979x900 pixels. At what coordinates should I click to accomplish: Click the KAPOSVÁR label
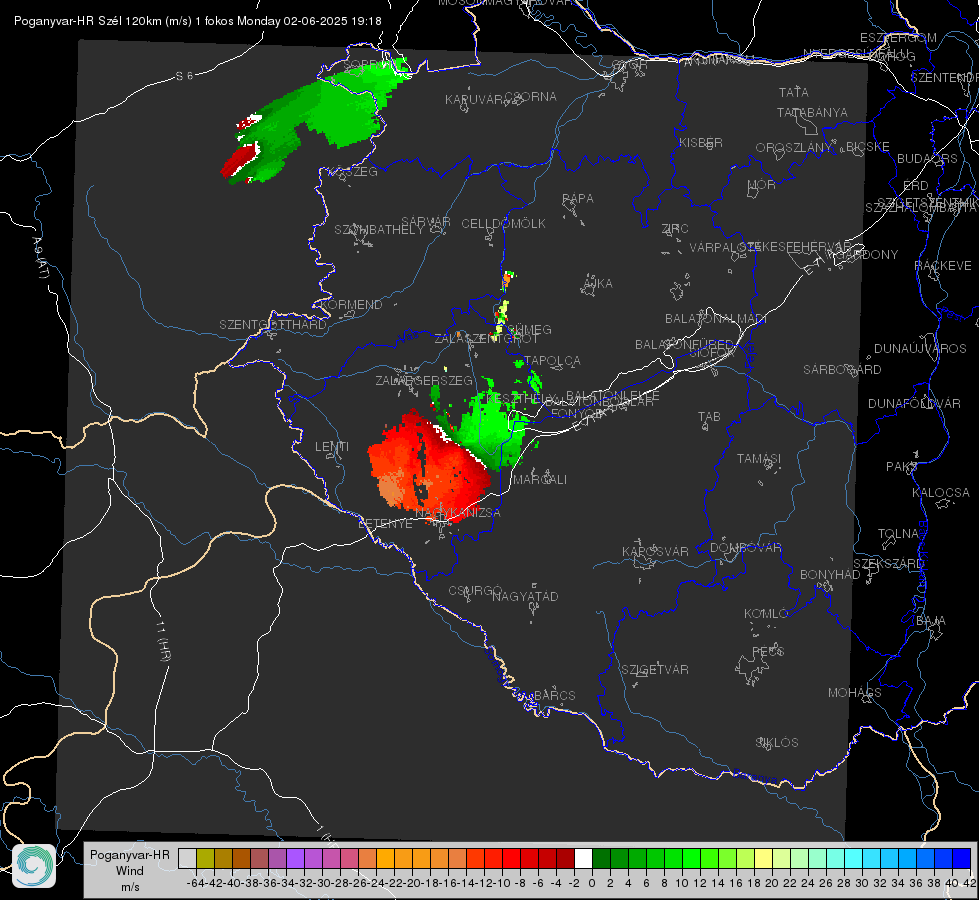pyautogui.click(x=655, y=551)
